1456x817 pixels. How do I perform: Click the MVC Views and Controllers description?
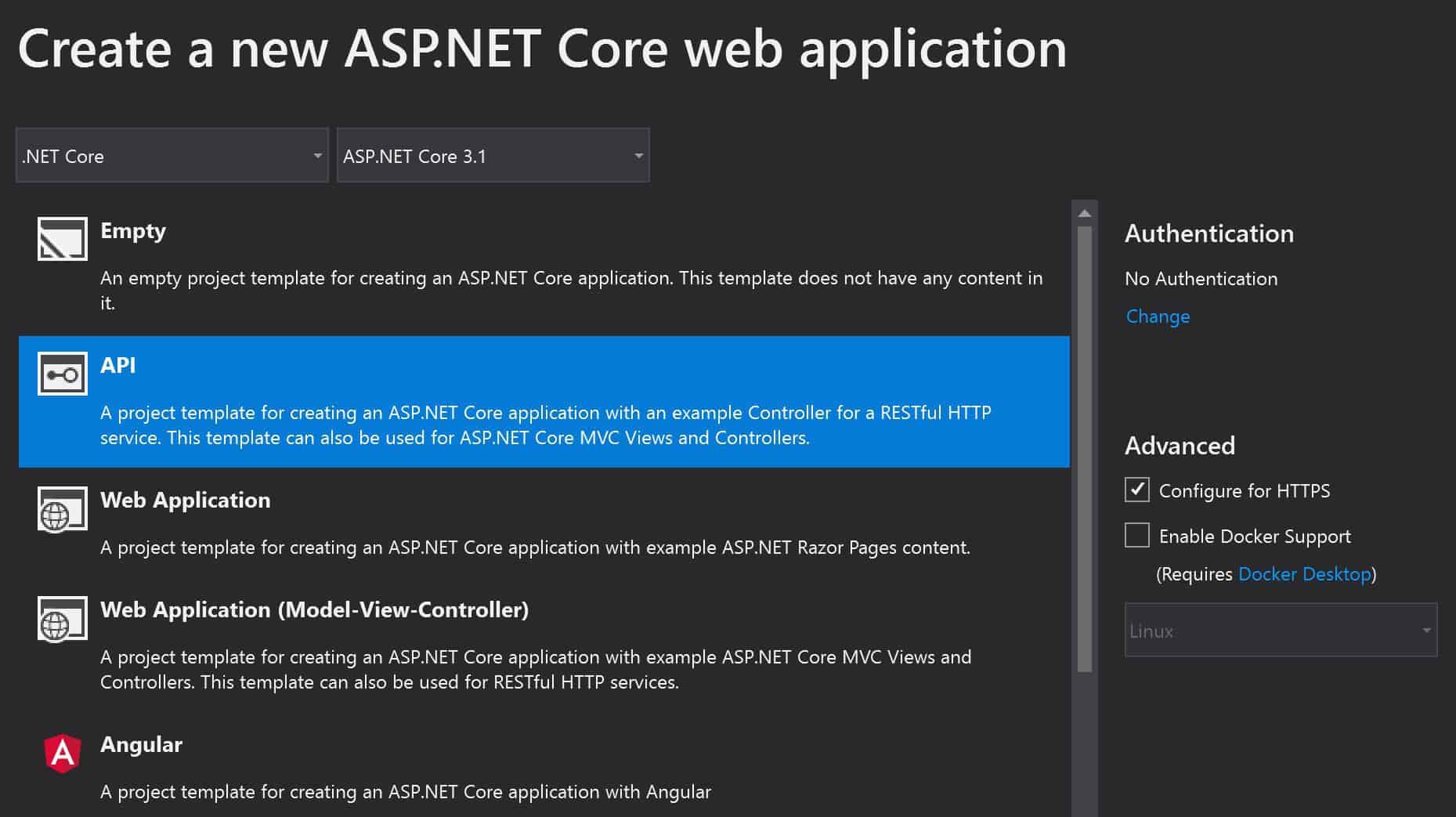pyautogui.click(x=536, y=669)
